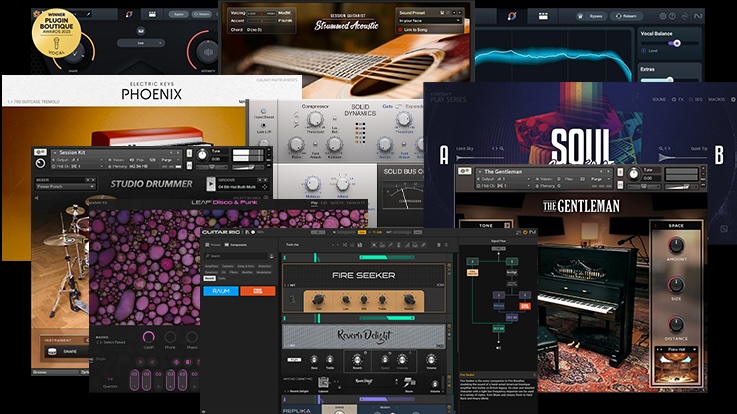Open the SOUND tab in the Soul instrument
This screenshot has width=737, height=414.
coord(659,100)
